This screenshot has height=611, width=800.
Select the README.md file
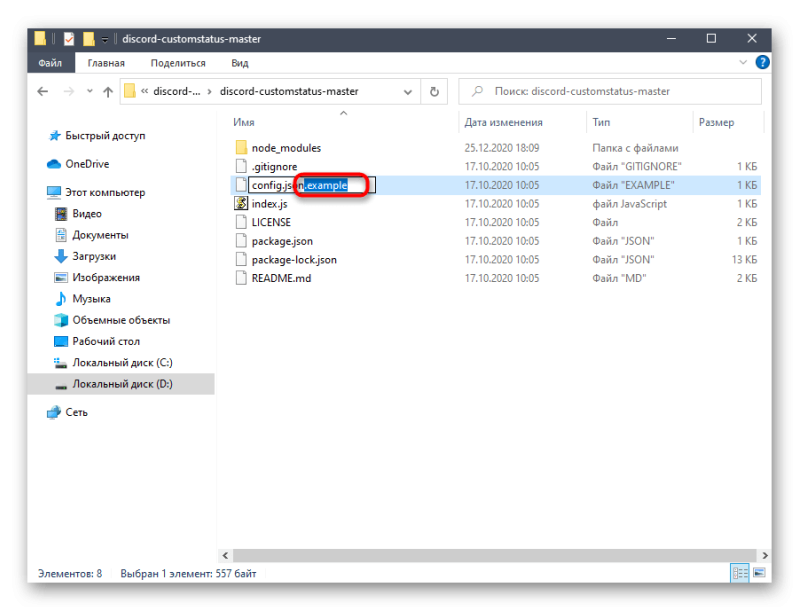click(281, 278)
